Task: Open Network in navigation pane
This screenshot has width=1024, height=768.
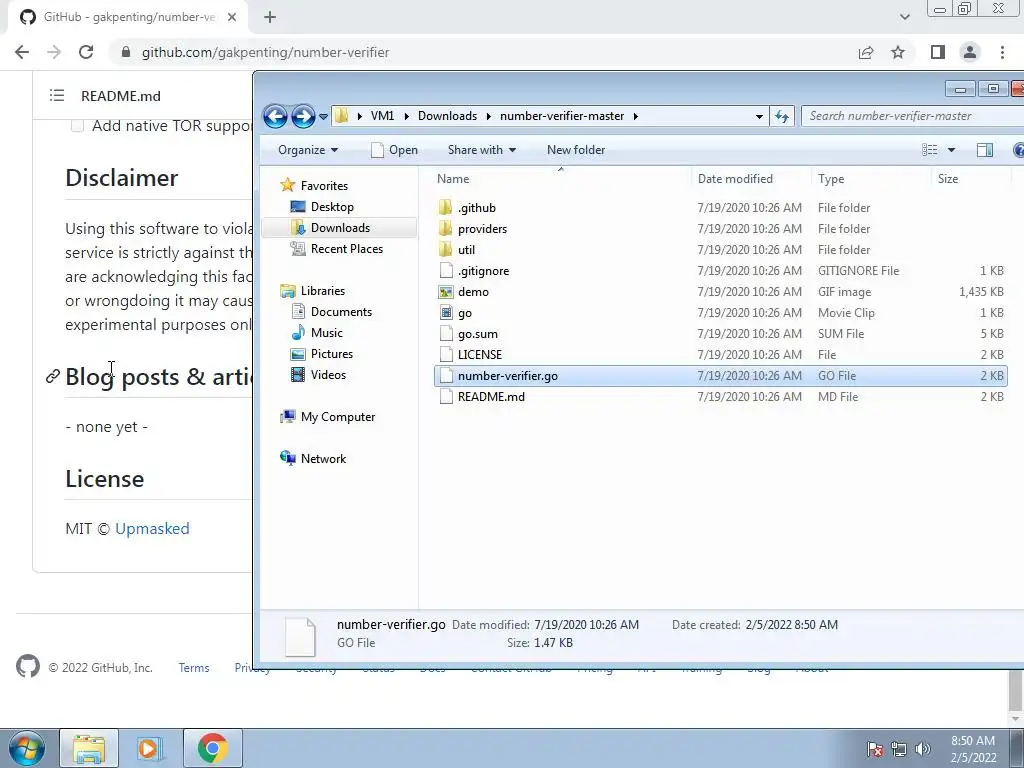Action: [x=323, y=458]
